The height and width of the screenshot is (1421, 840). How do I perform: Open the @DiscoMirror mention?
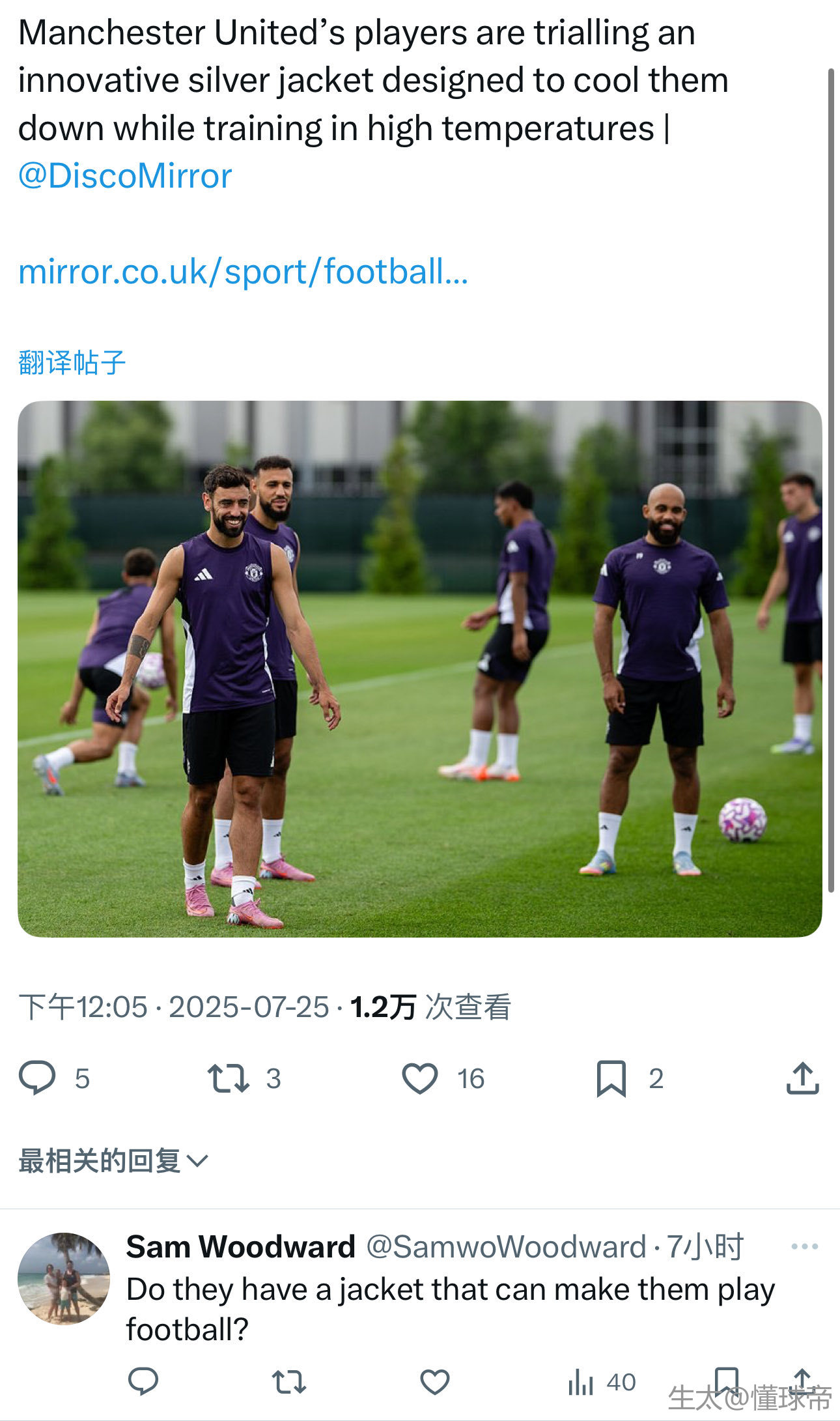pyautogui.click(x=125, y=176)
